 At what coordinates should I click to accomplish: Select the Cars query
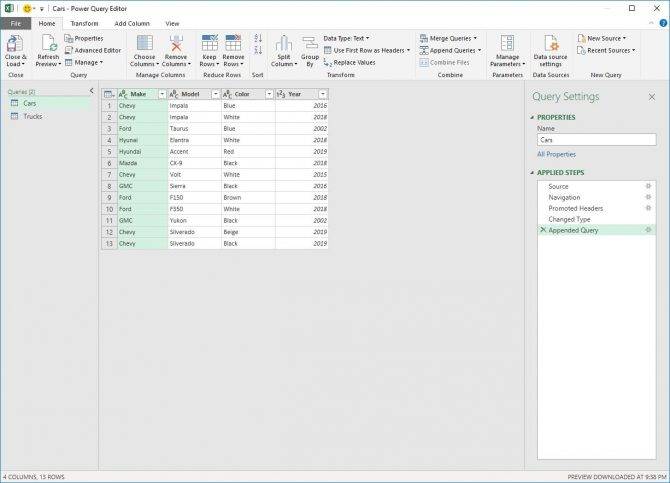pos(49,103)
